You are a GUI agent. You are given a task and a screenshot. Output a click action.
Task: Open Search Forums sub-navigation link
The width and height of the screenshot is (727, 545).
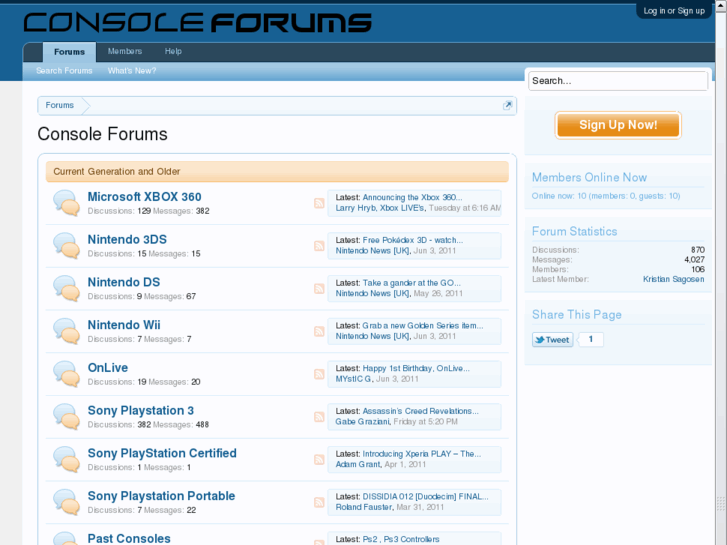pyautogui.click(x=64, y=71)
